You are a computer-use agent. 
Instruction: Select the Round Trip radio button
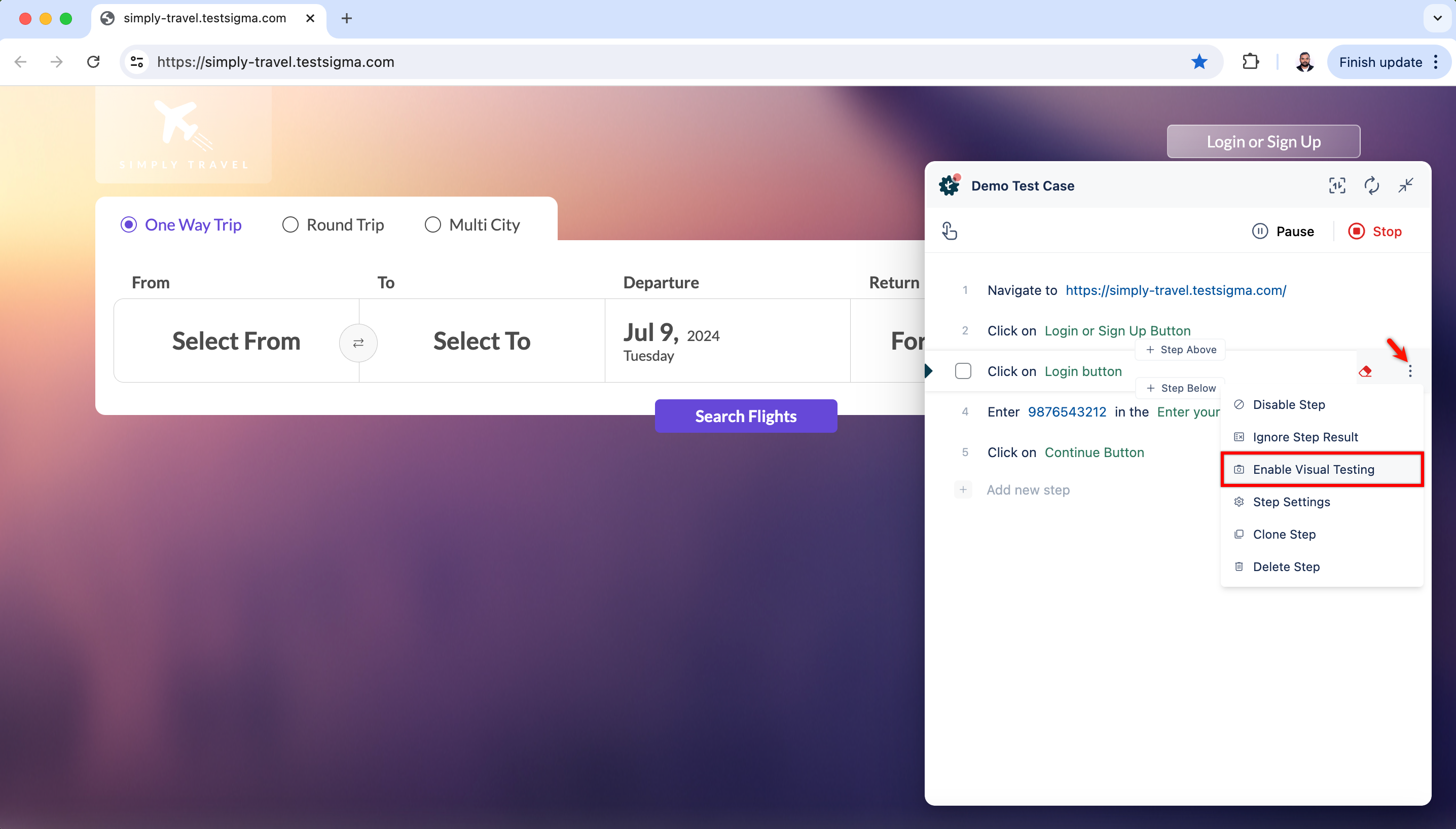(x=290, y=224)
